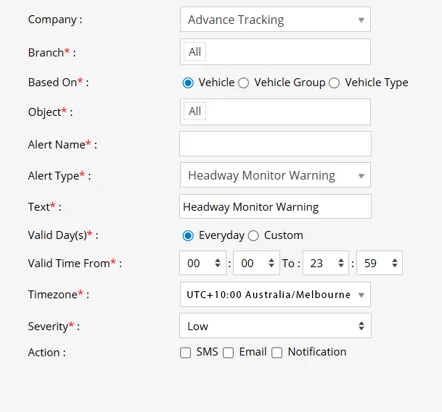Enable the SMS action checkbox
The width and height of the screenshot is (442, 412).
(185, 353)
